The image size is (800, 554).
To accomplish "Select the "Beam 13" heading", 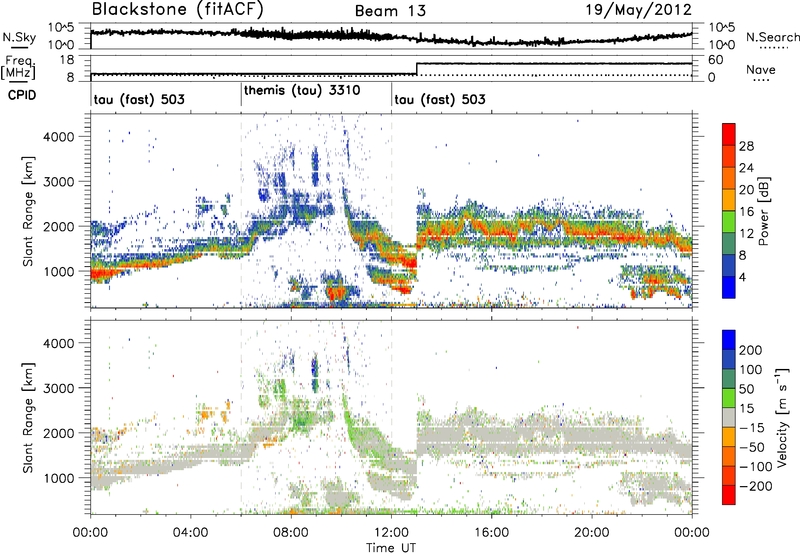I will 390,11.
